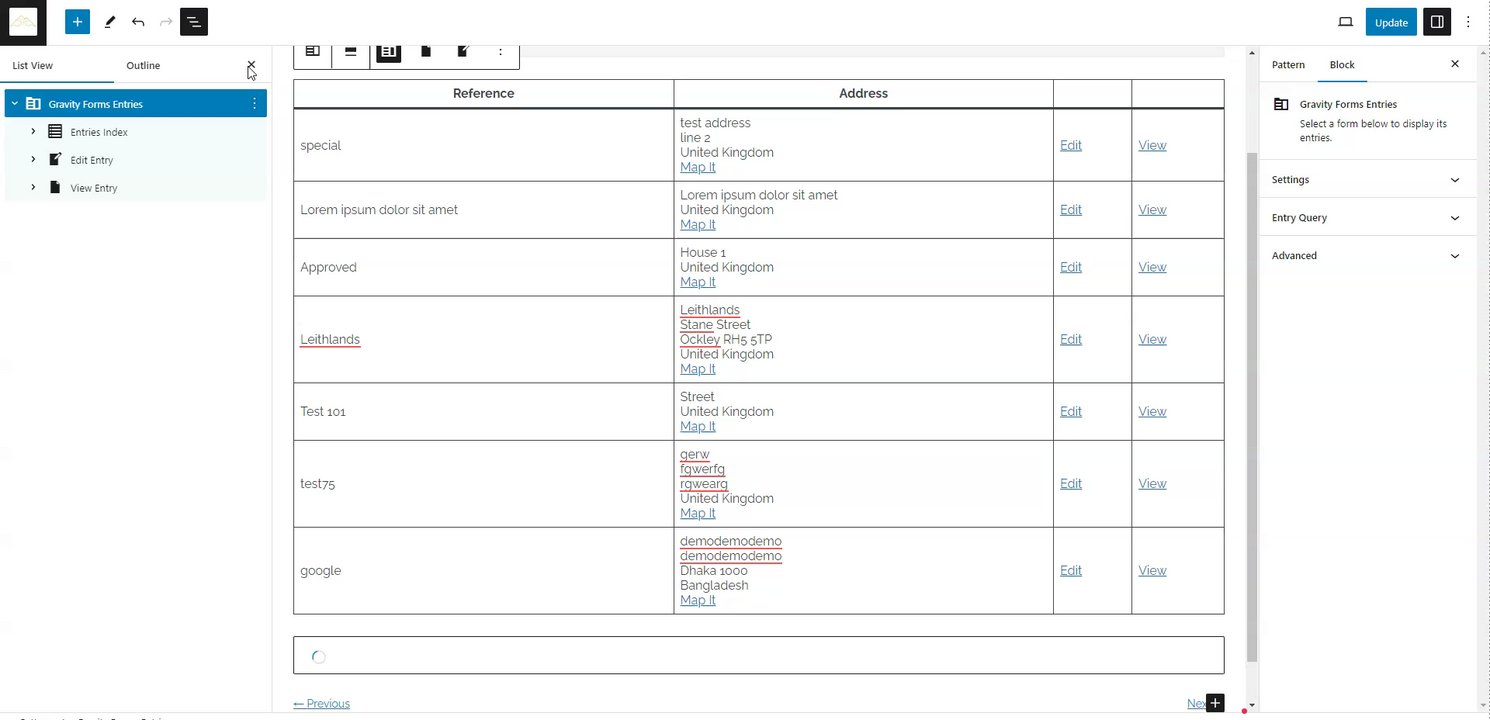
Task: Click Edit link for Lorem ipsum entry
Action: [1071, 210]
